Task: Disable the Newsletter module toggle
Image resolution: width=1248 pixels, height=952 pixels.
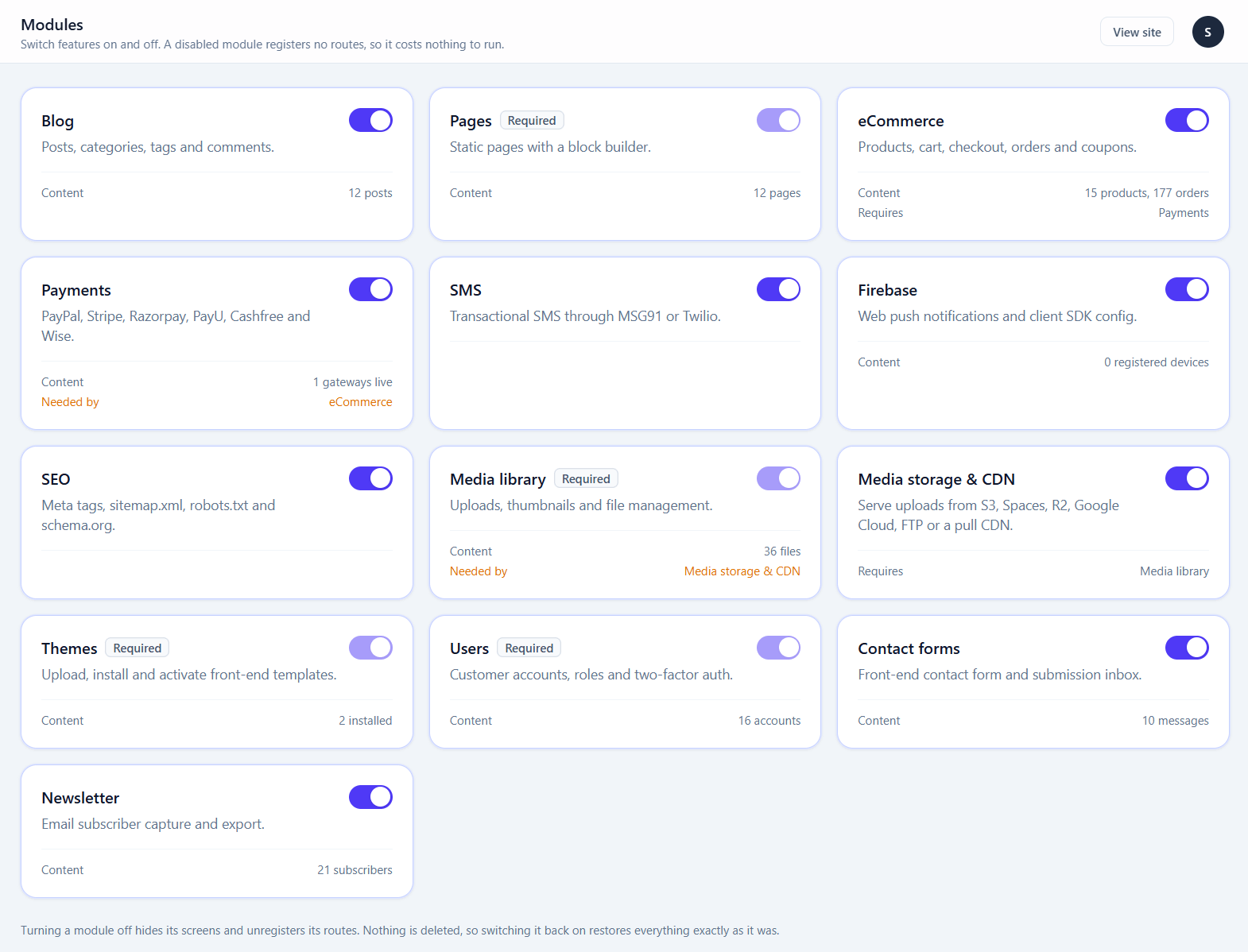Action: [x=370, y=797]
